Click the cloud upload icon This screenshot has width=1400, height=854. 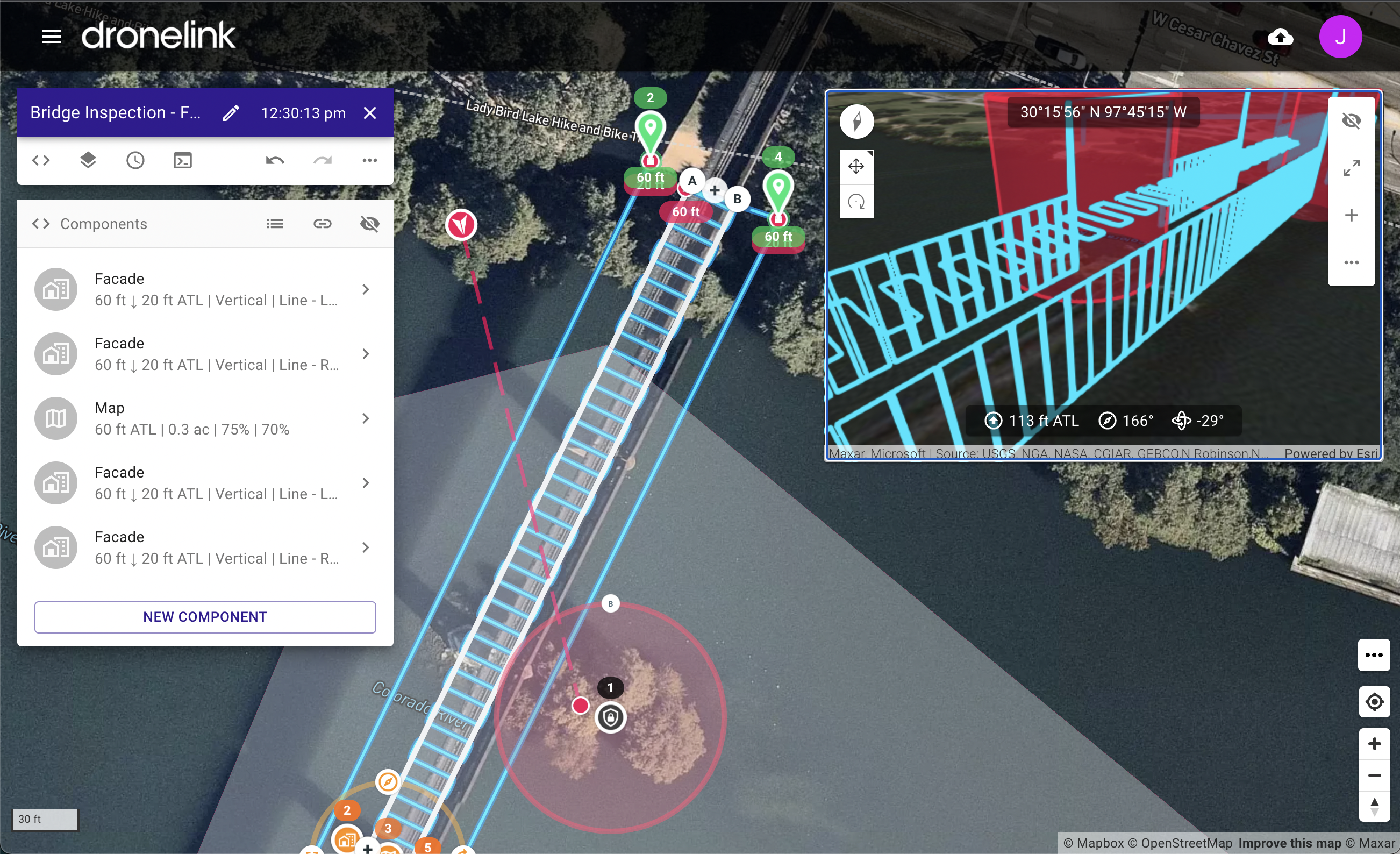(x=1280, y=38)
